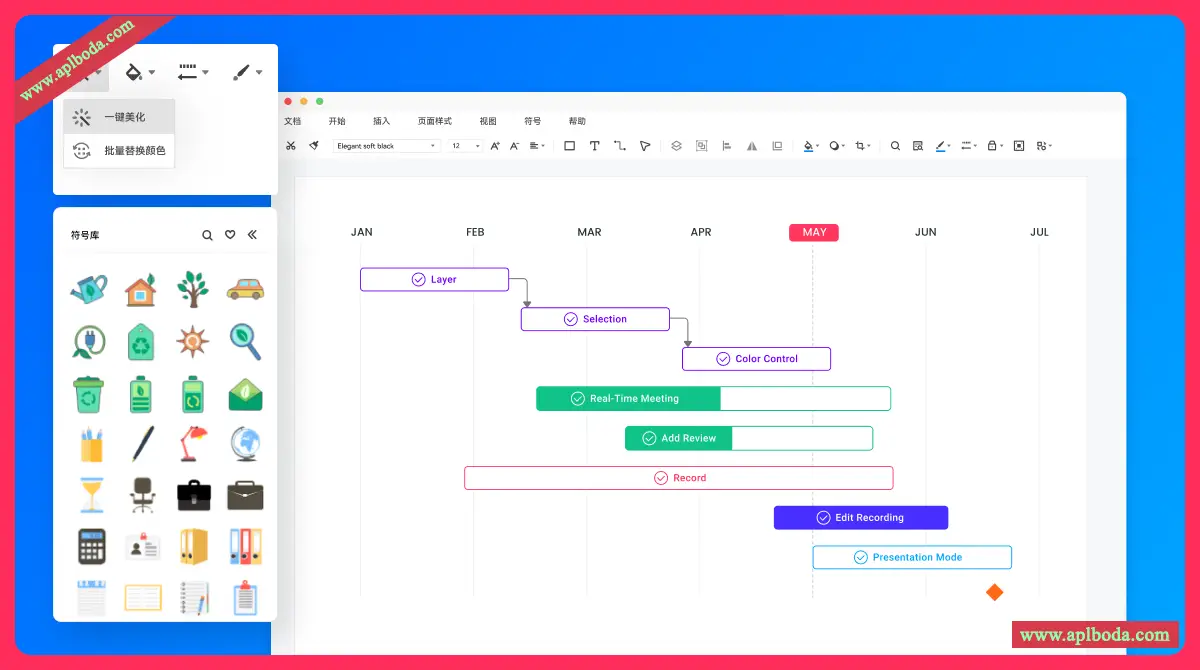
Task: Collapse symbol library with double chevron
Action: click(252, 235)
